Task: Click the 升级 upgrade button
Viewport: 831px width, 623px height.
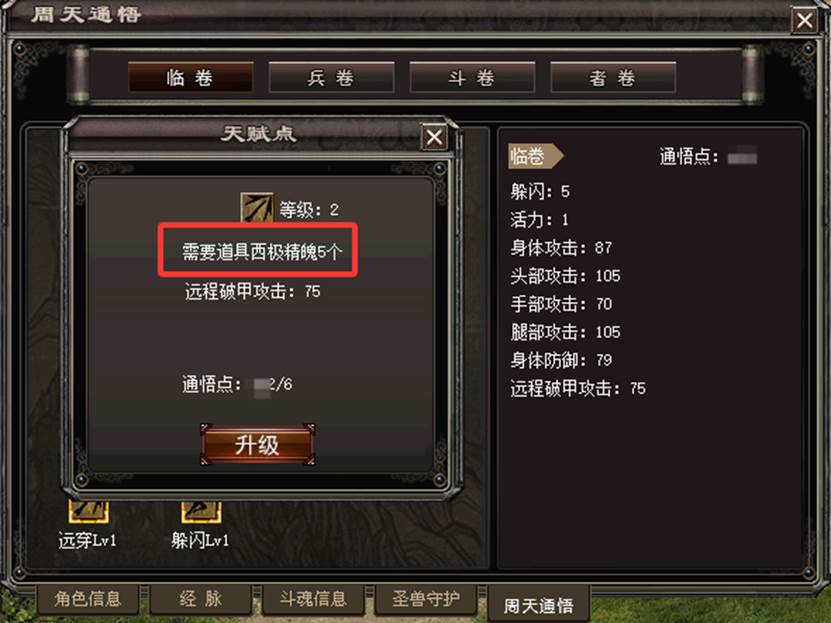Action: pos(258,444)
